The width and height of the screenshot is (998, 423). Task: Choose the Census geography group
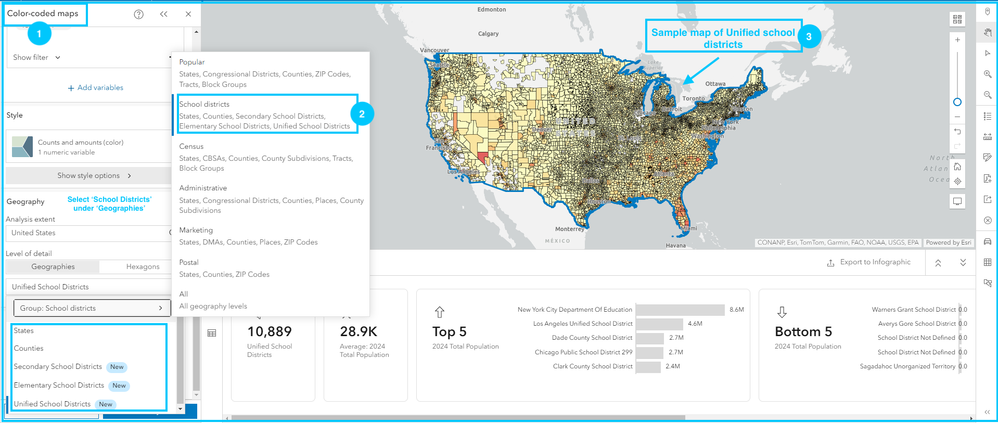click(271, 157)
